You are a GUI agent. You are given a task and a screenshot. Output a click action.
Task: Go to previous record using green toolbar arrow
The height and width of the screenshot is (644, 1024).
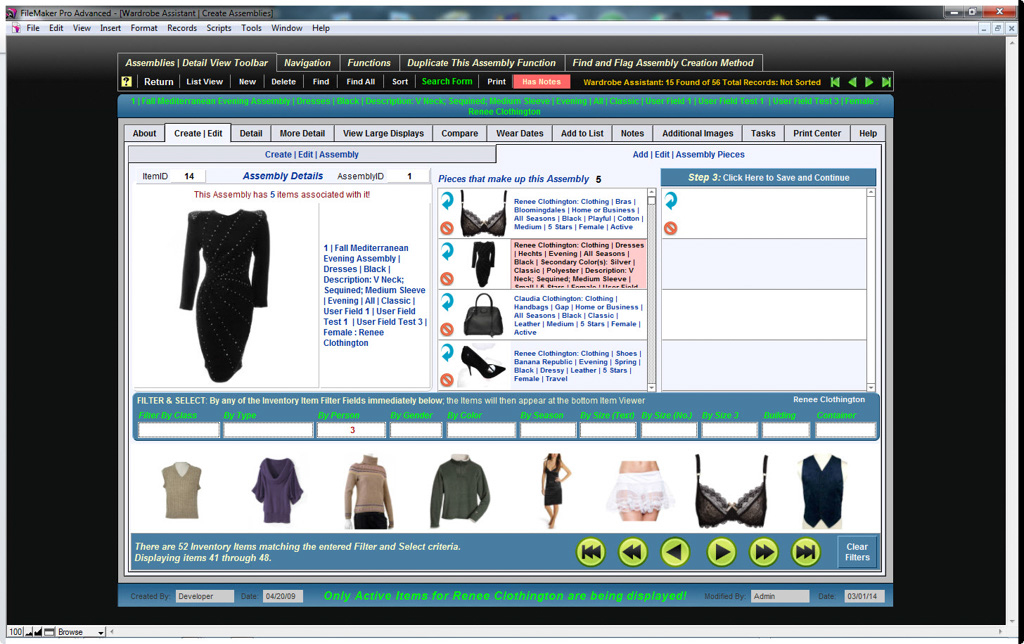852,82
